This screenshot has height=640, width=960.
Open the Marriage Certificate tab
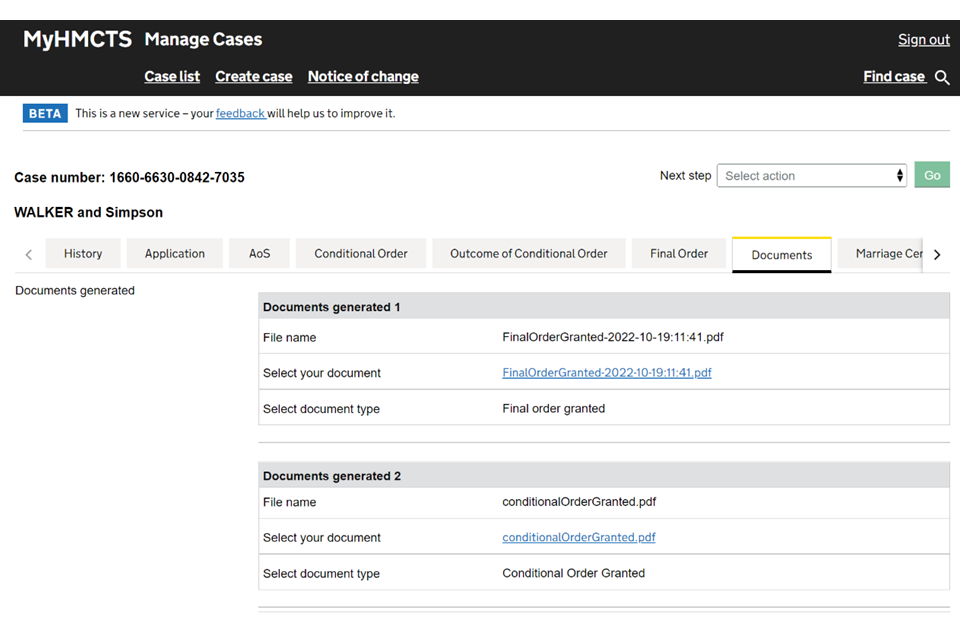click(888, 254)
